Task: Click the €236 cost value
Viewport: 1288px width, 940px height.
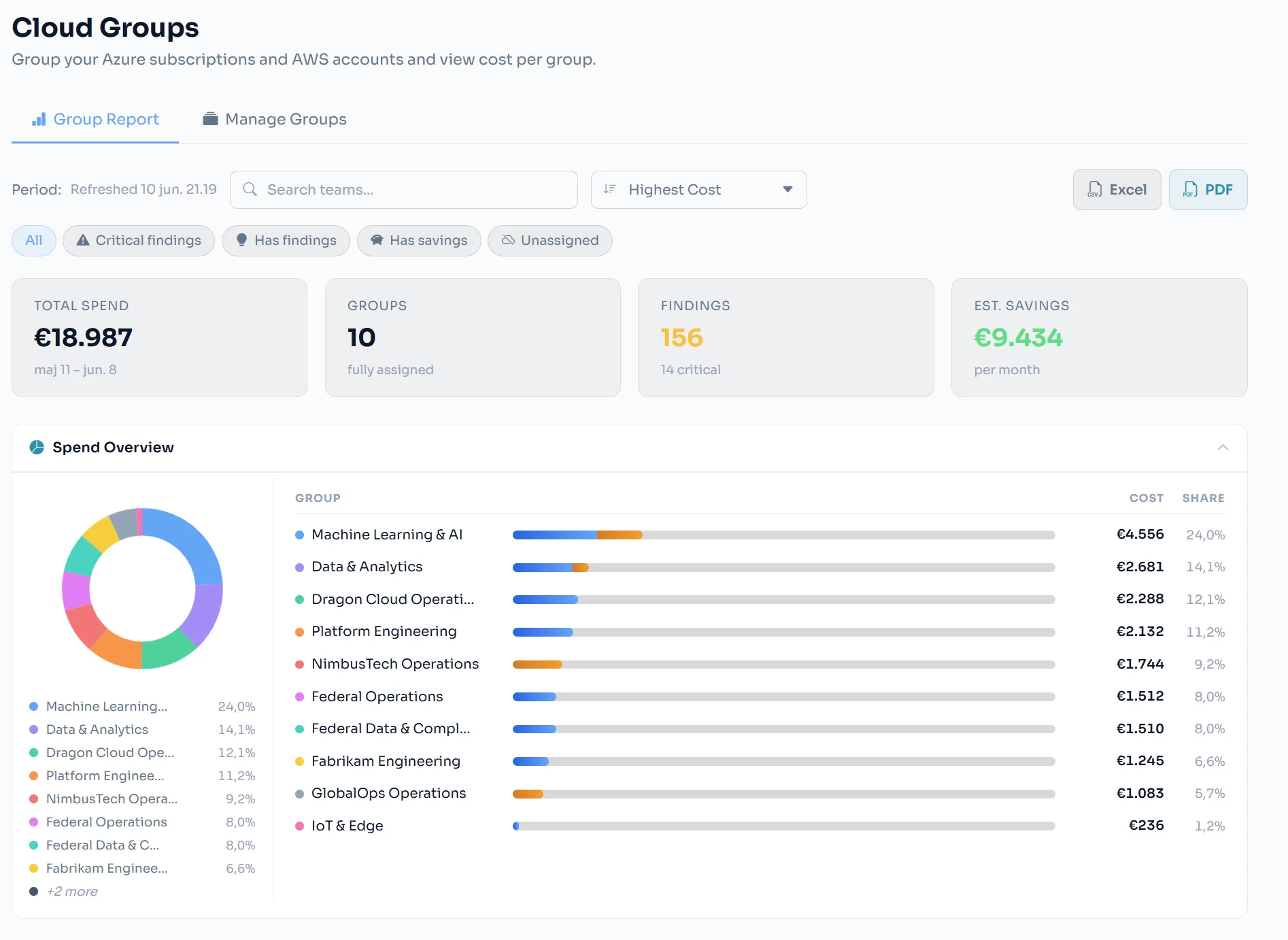Action: coord(1147,826)
